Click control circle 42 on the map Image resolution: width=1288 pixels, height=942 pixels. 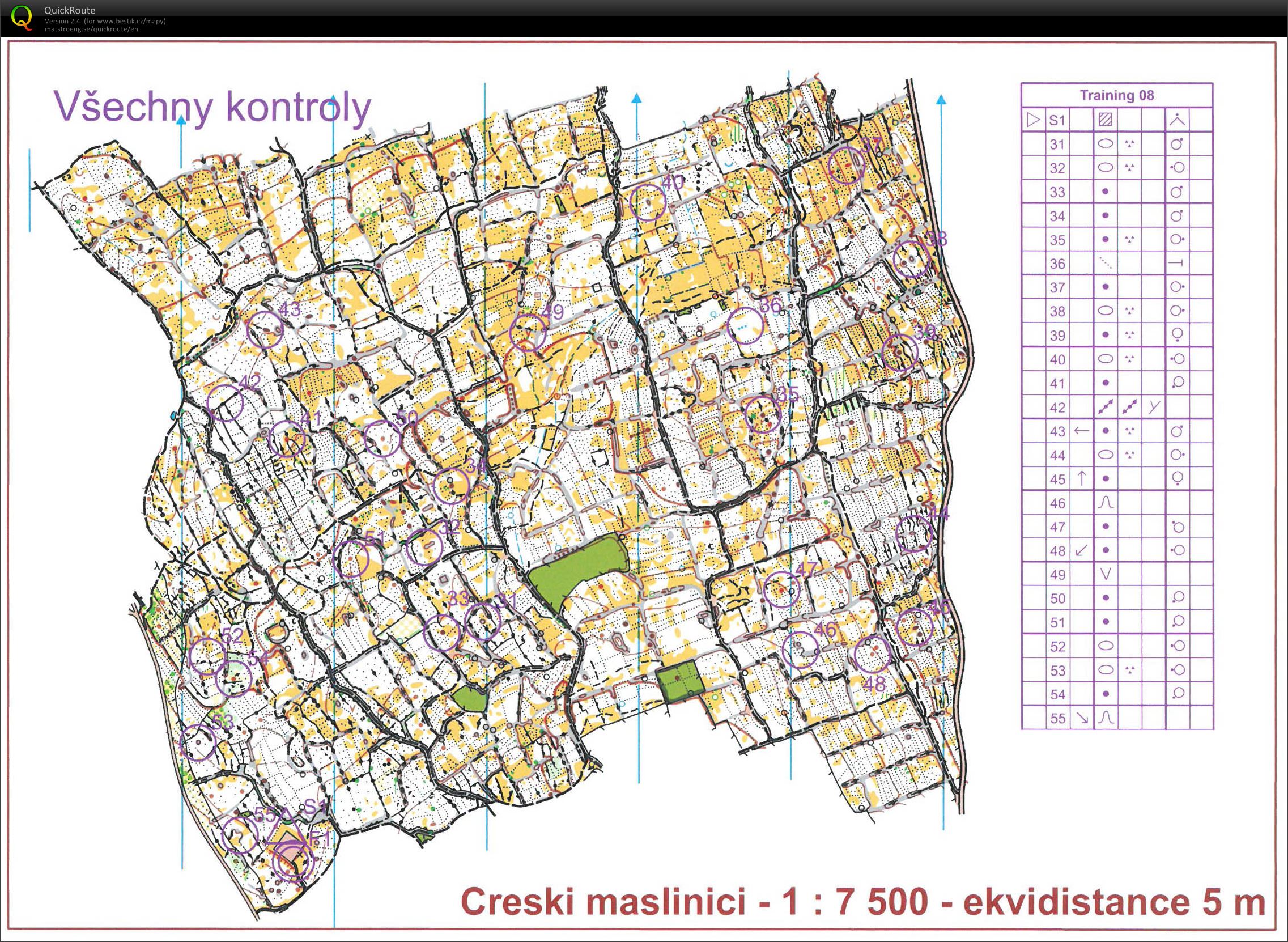[225, 402]
